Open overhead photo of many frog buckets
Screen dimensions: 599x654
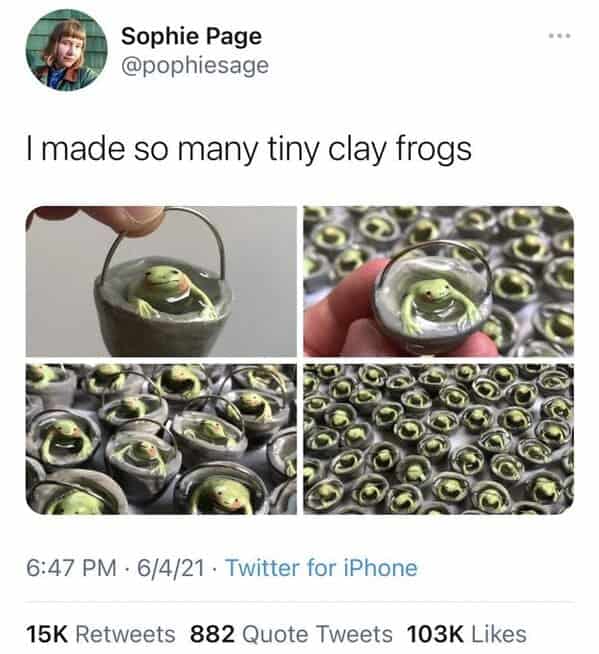pyautogui.click(x=438, y=439)
